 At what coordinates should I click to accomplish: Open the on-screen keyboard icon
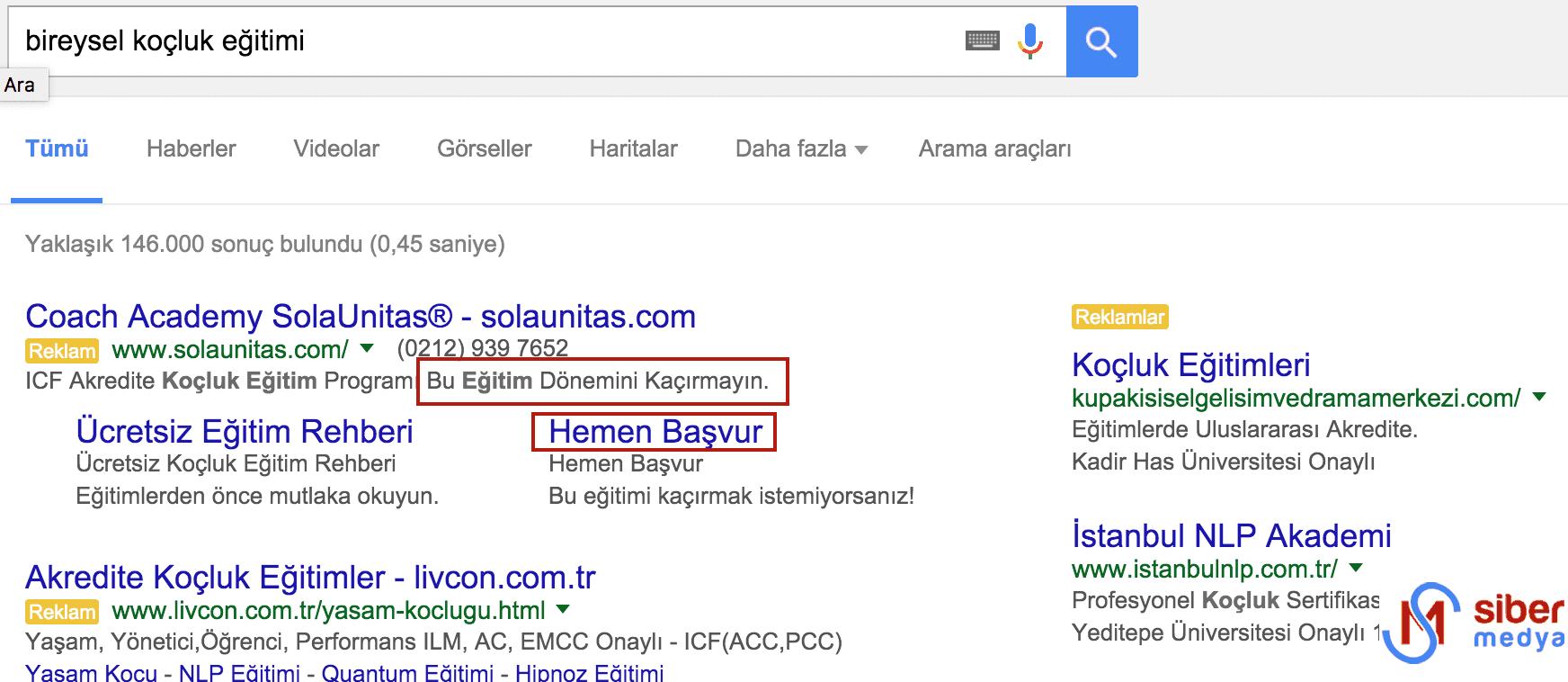click(982, 40)
